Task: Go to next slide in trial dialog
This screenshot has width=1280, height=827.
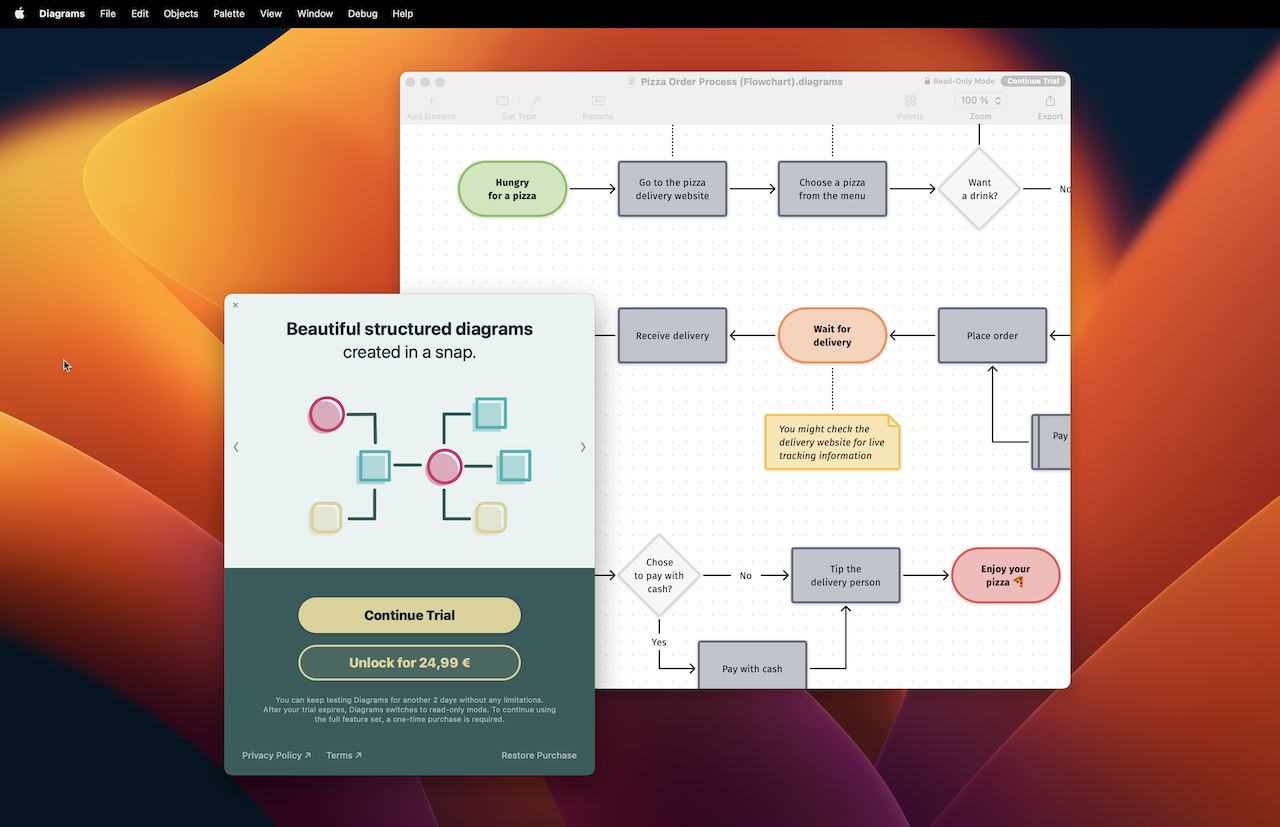Action: click(583, 447)
